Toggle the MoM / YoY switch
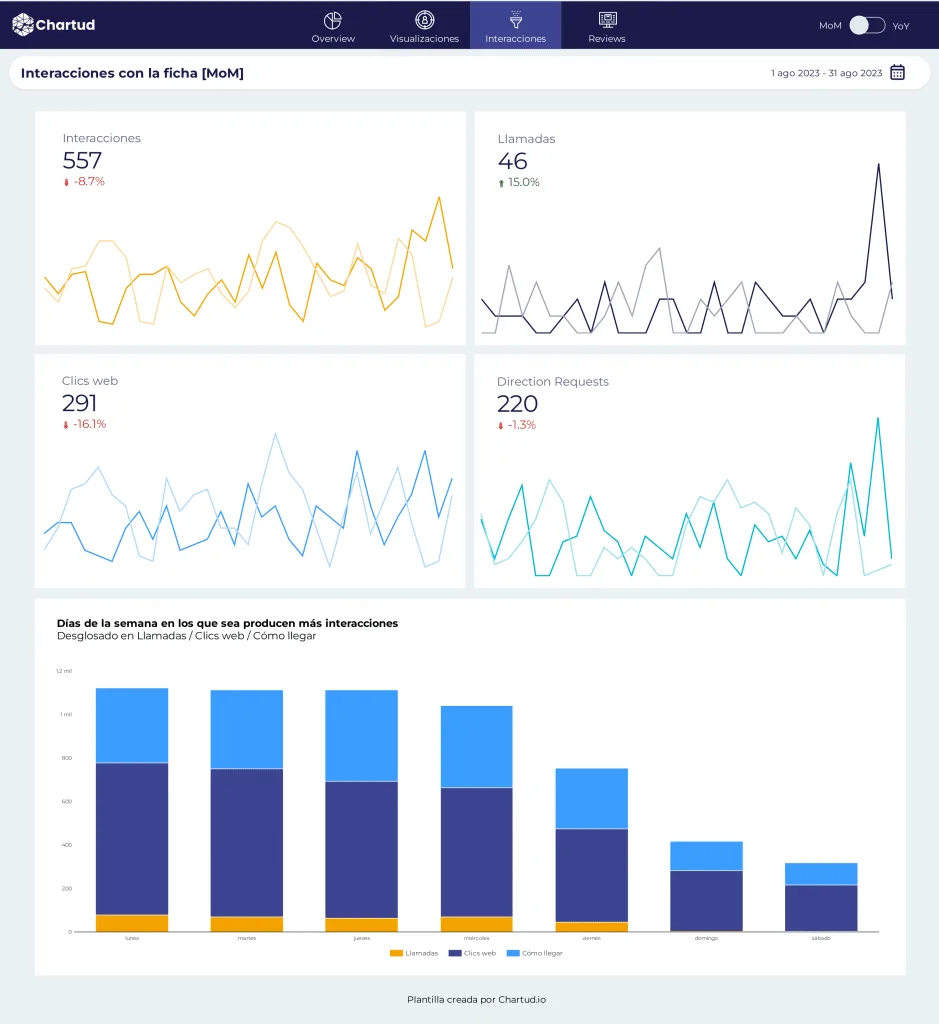The image size is (939, 1024). 867,25
